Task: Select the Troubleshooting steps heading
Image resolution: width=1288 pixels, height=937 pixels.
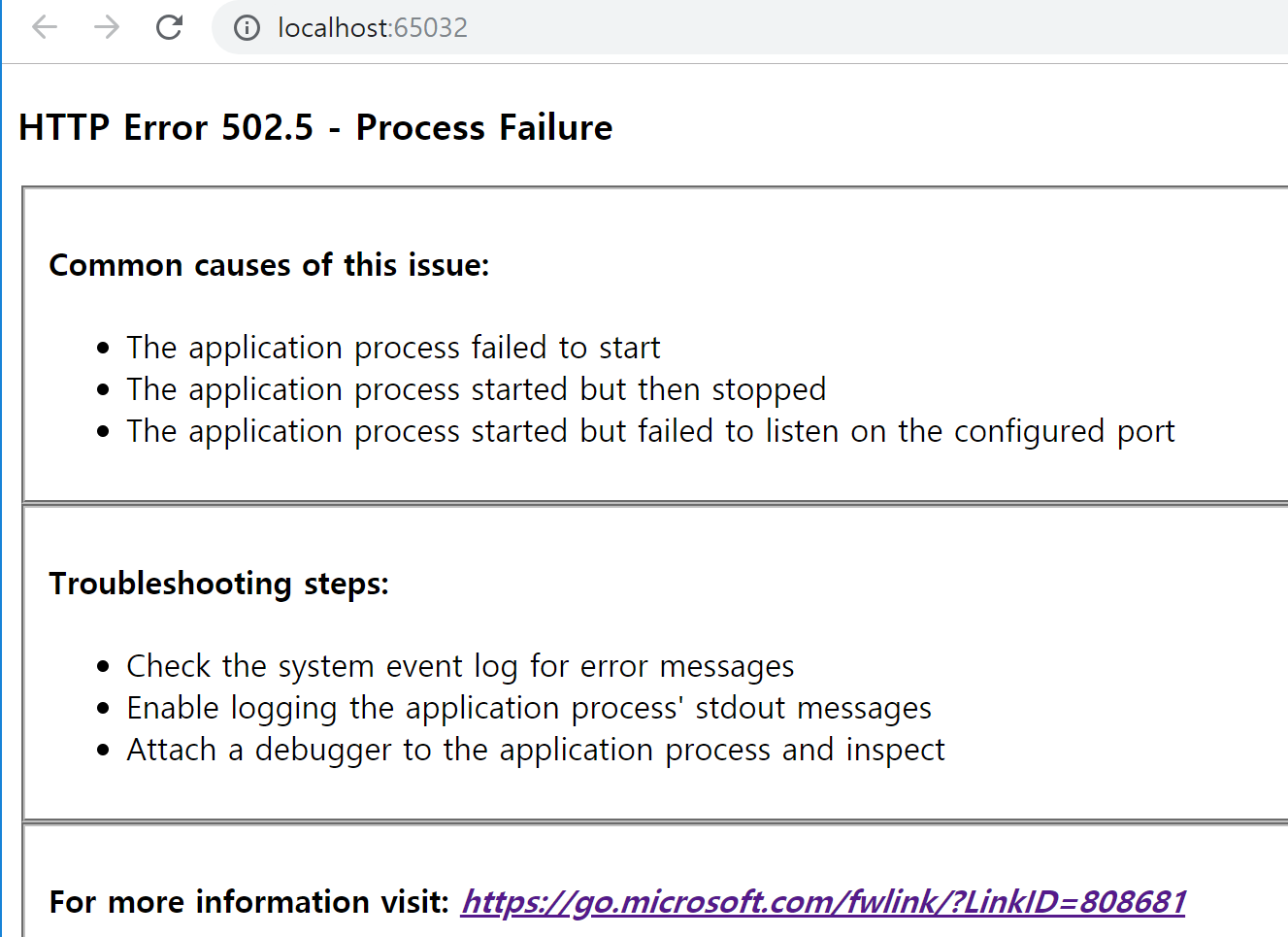Action: [218, 583]
